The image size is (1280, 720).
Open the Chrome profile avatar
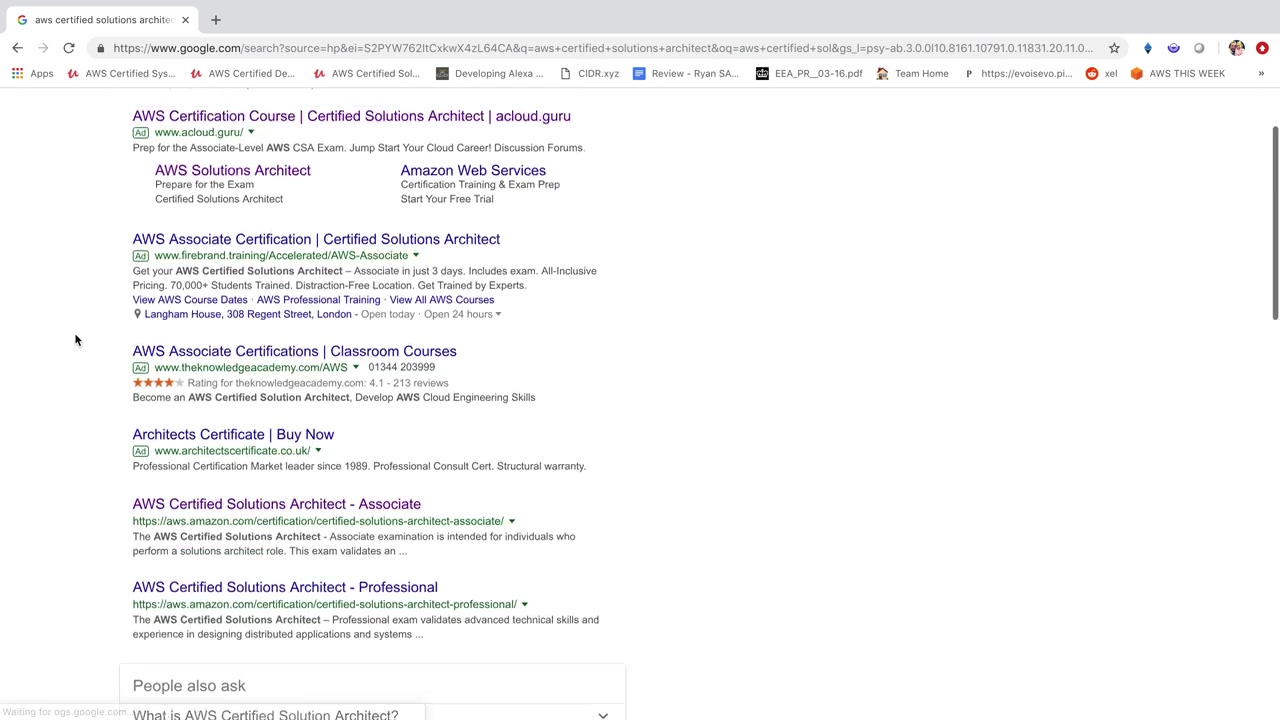(1237, 48)
